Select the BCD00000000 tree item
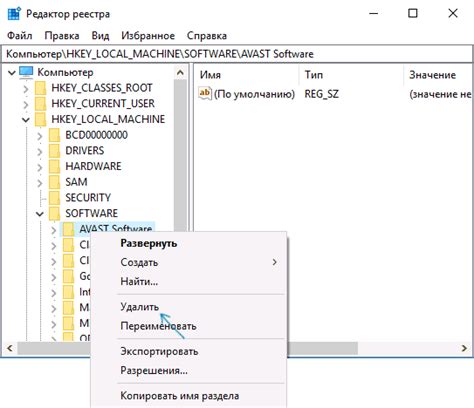 point(96,135)
